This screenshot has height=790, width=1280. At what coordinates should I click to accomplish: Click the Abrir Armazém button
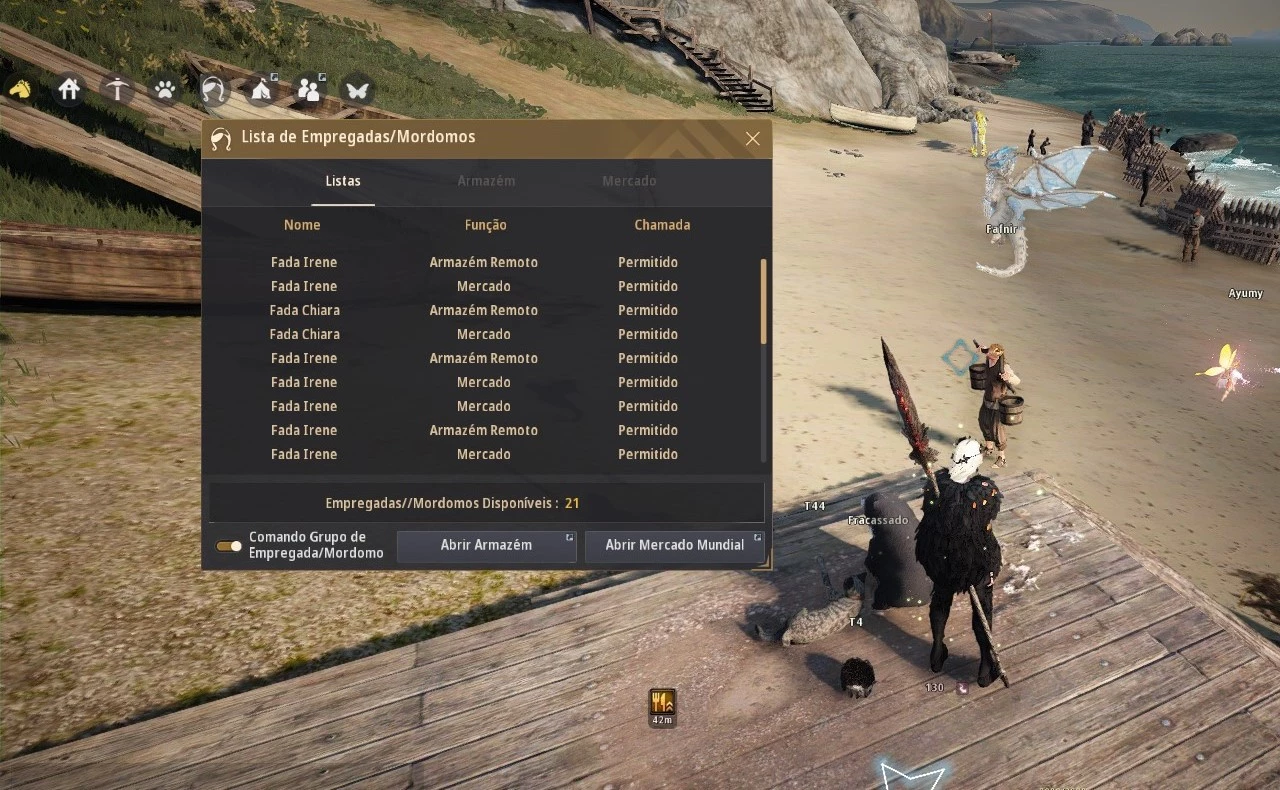(487, 546)
